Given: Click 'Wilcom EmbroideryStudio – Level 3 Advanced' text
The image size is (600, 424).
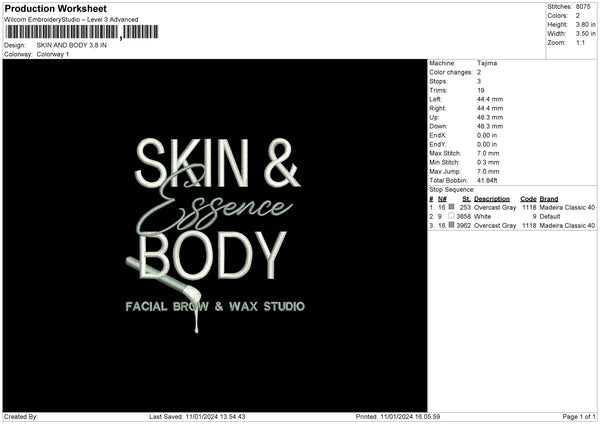Looking at the screenshot, I should pyautogui.click(x=71, y=19).
